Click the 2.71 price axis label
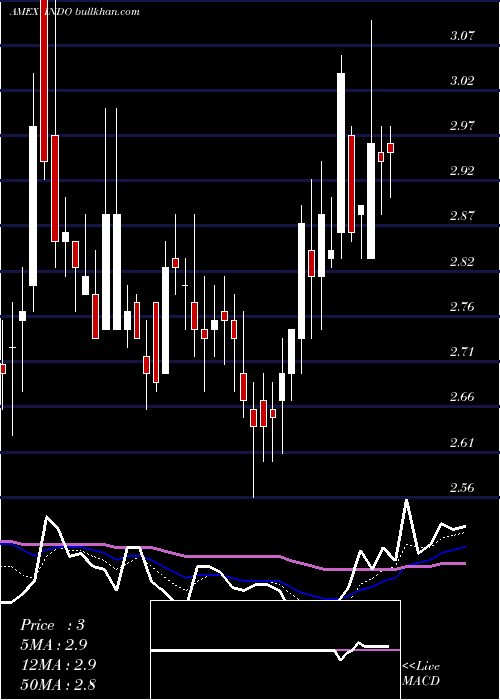Viewport: 500px width, 700px height. 462,352
